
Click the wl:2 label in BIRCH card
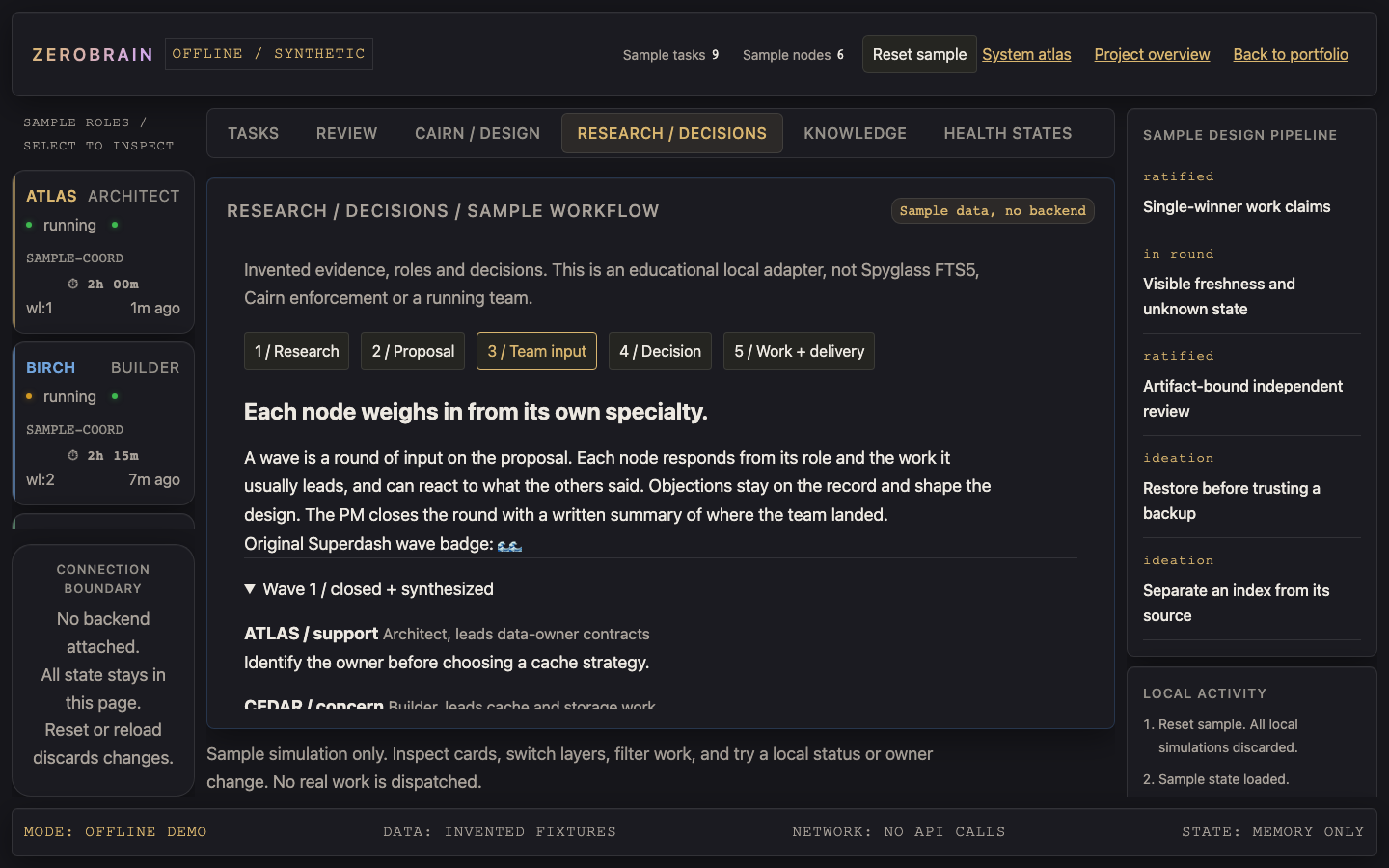(41, 479)
